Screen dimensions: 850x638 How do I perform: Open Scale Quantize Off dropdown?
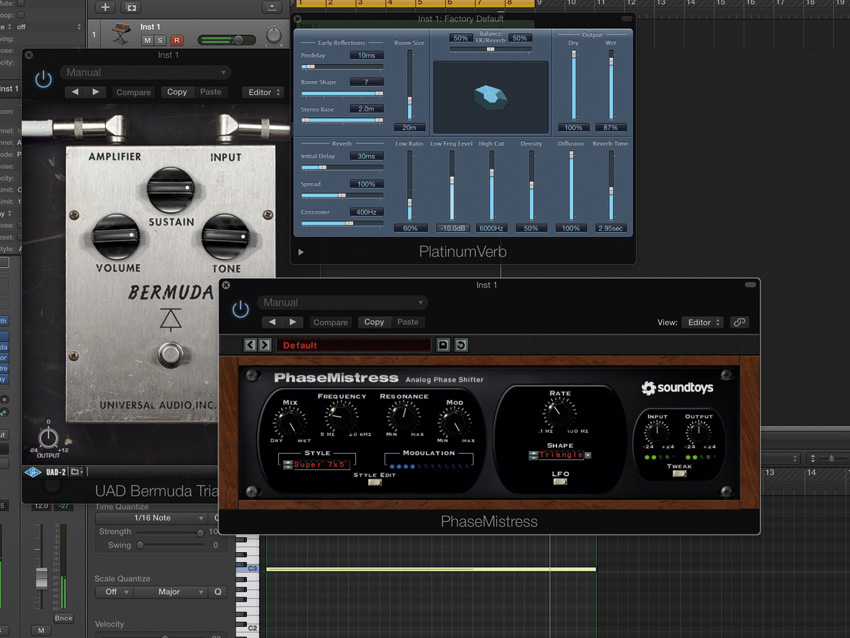pos(114,592)
